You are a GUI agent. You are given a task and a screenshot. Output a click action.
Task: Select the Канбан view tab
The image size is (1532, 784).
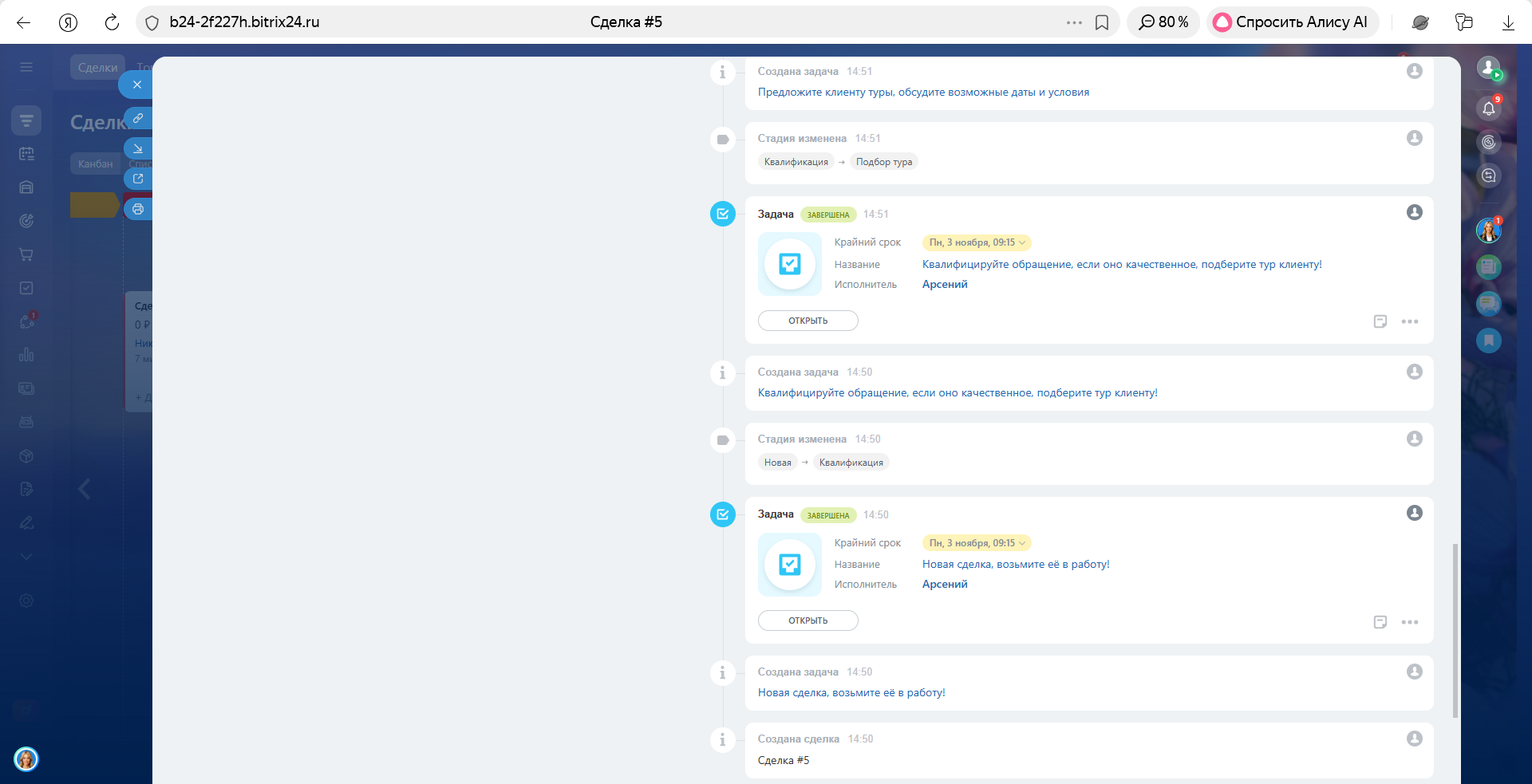(x=95, y=163)
